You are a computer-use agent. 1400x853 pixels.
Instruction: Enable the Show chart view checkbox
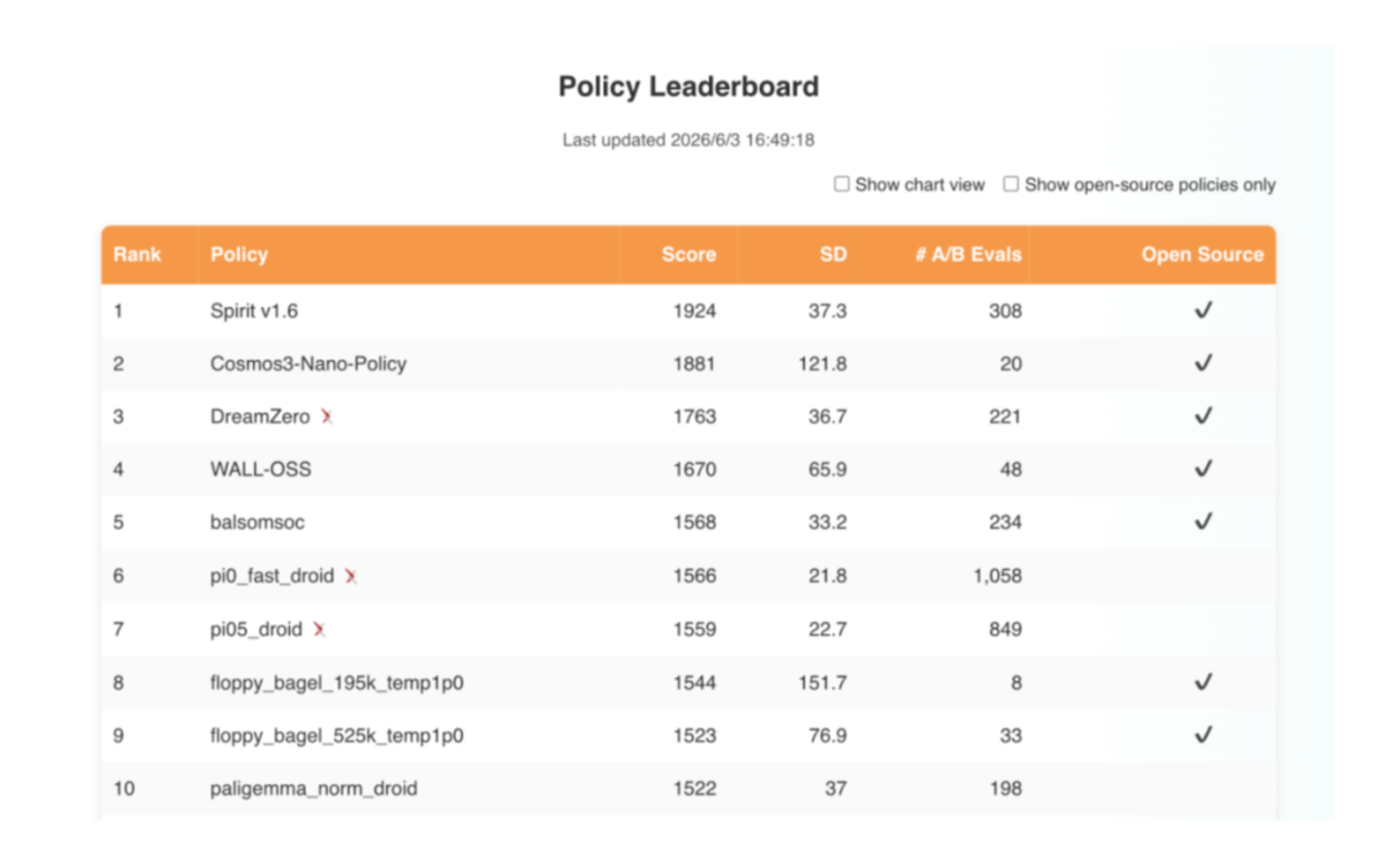pos(842,184)
